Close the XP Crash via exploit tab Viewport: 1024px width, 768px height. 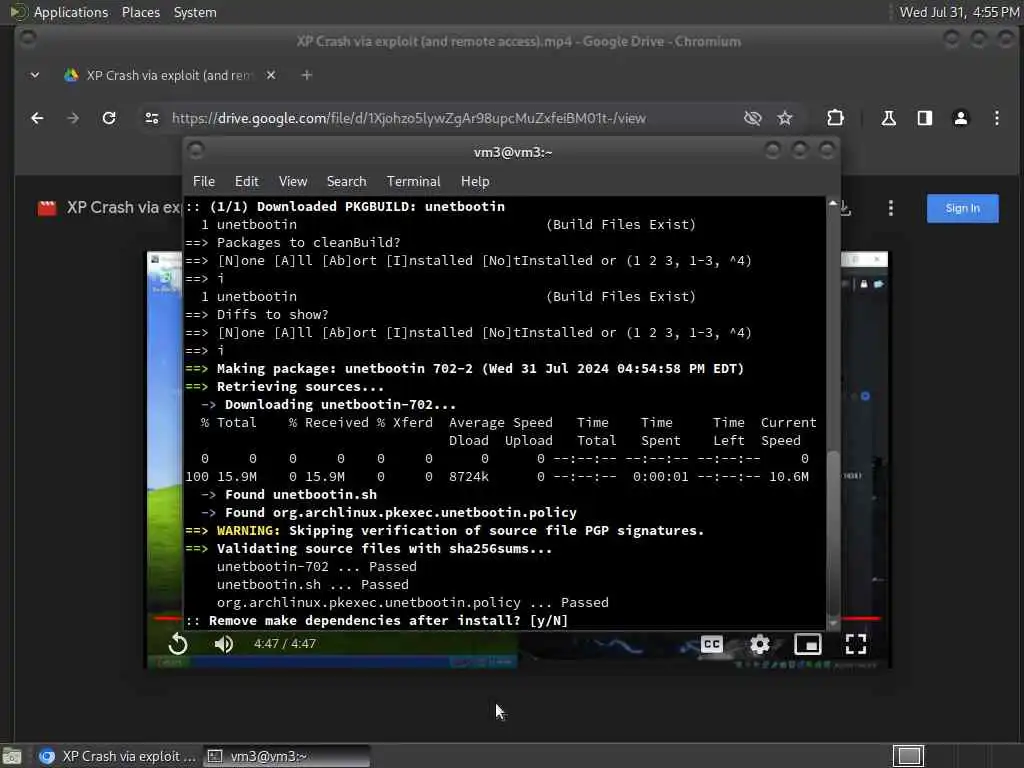pyautogui.click(x=271, y=75)
